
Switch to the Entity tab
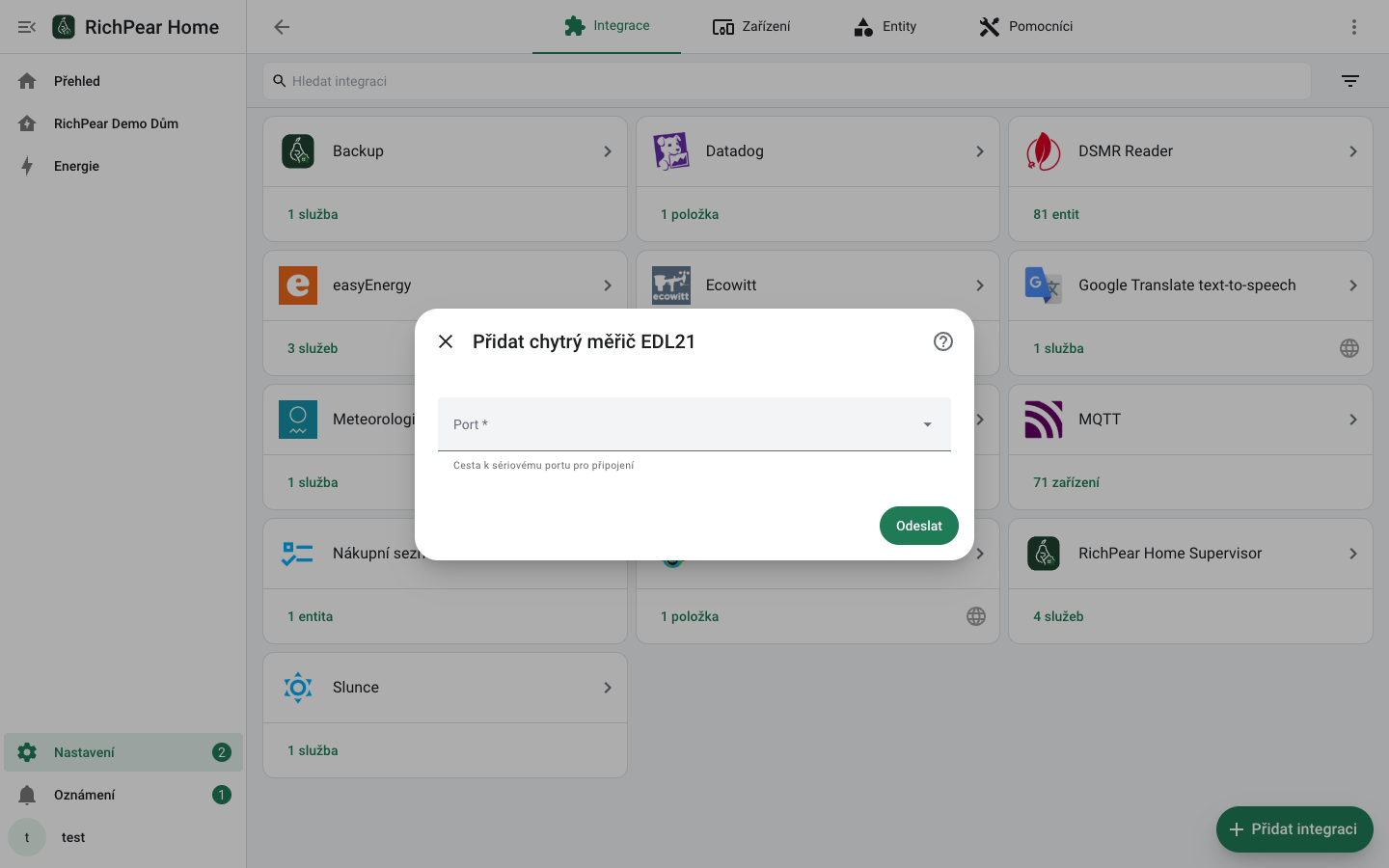(885, 26)
